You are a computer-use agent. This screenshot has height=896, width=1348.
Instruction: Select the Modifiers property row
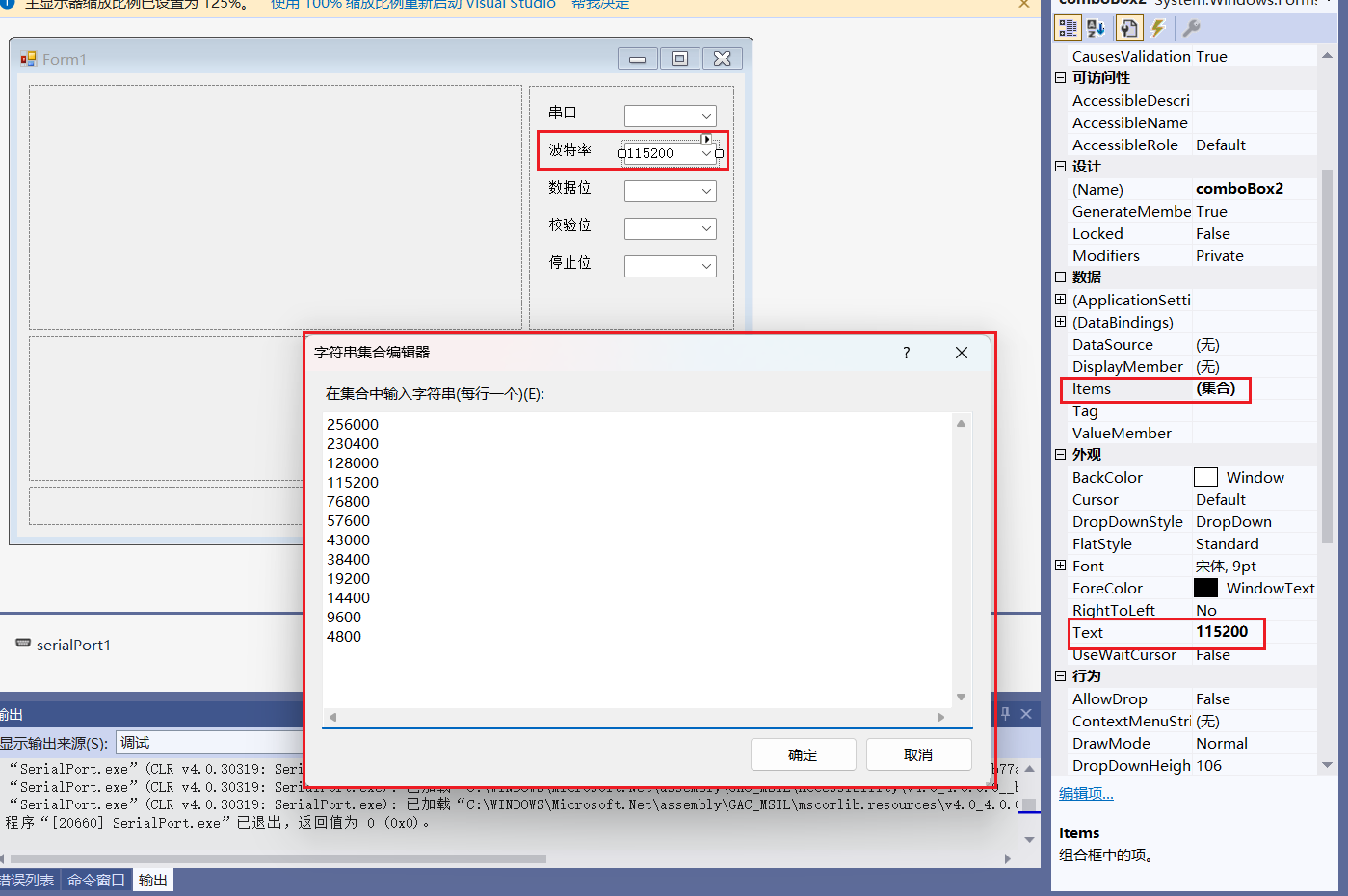[1194, 255]
